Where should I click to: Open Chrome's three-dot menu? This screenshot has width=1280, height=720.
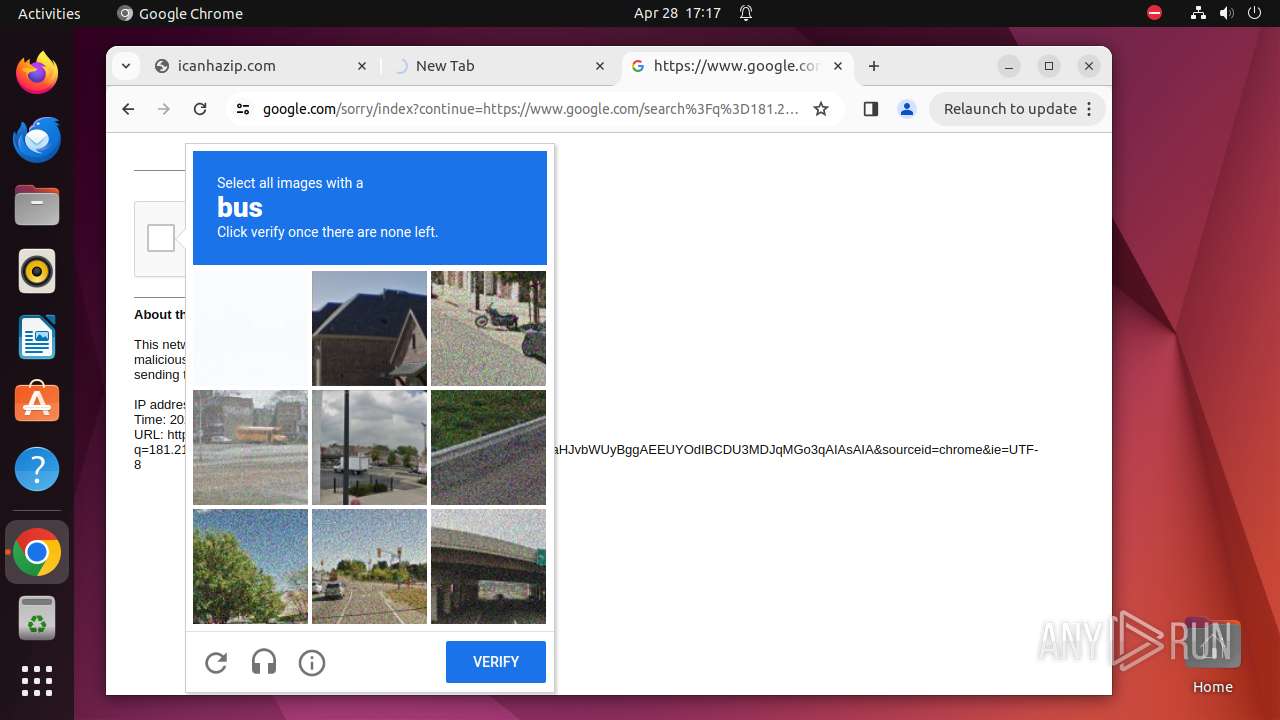(x=1089, y=109)
